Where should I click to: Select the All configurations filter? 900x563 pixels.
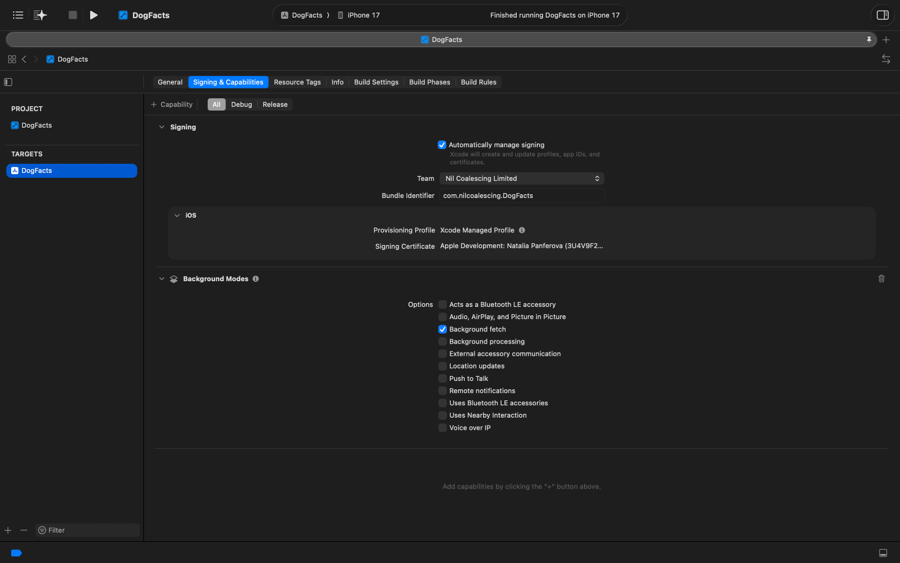click(x=216, y=104)
